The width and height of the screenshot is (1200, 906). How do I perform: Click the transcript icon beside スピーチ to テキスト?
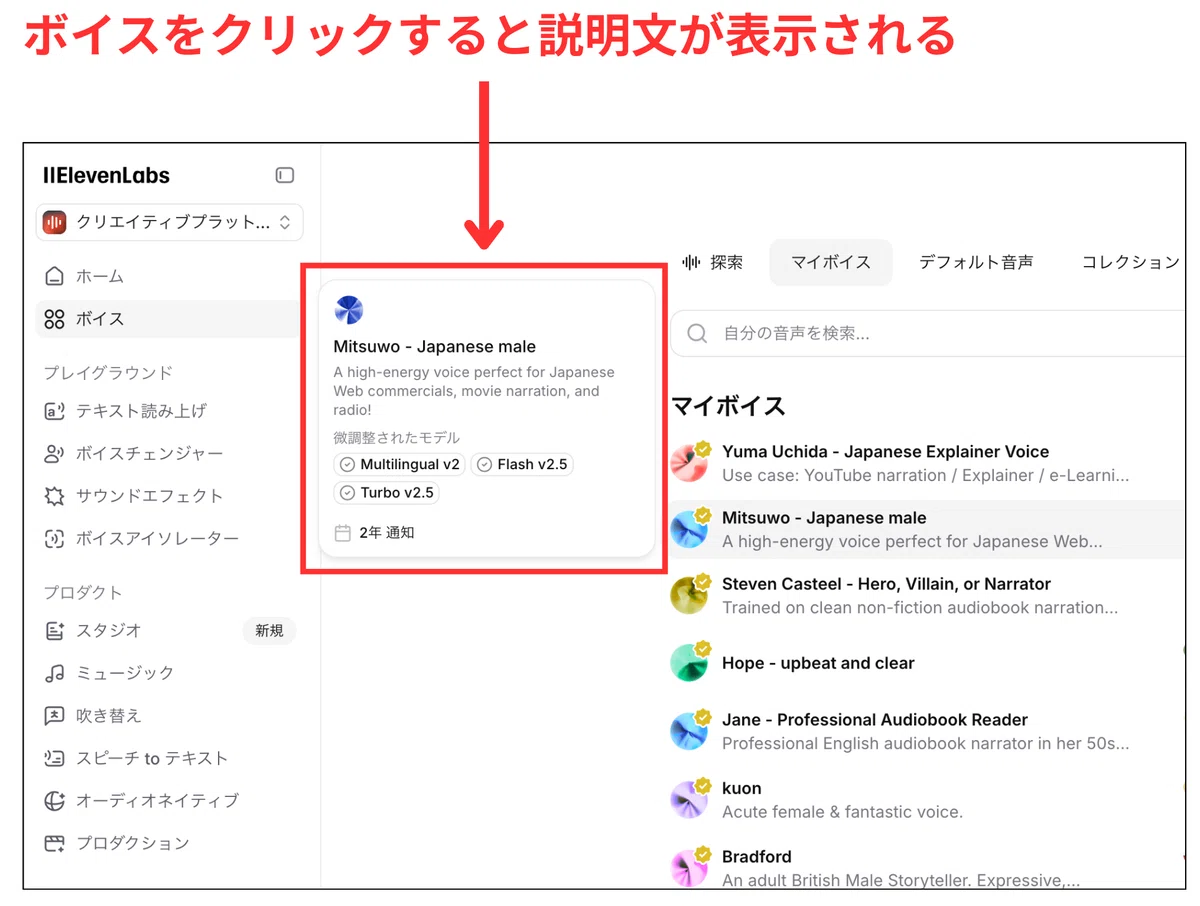[54, 758]
